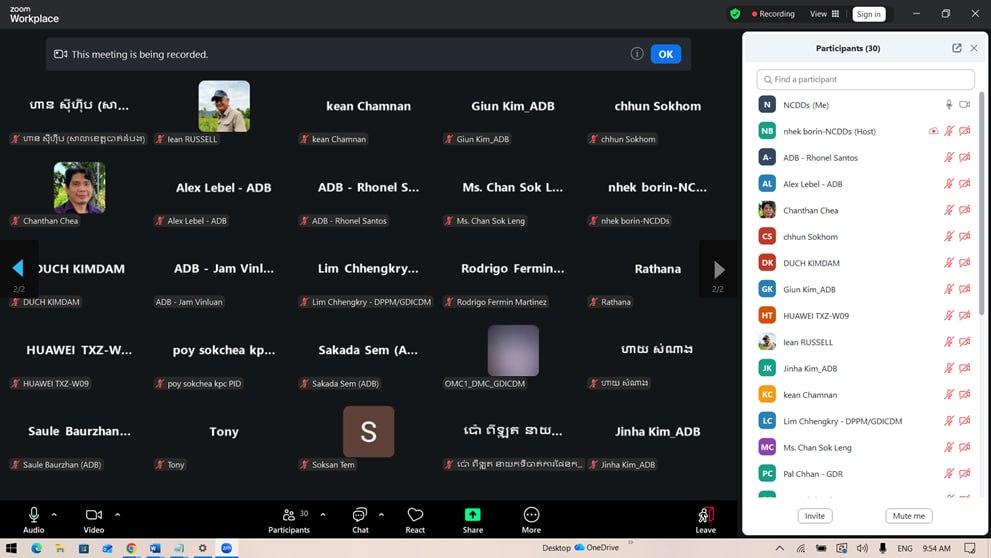
Task: Expand audio options arrow next to Audio
Action: [x=54, y=515]
